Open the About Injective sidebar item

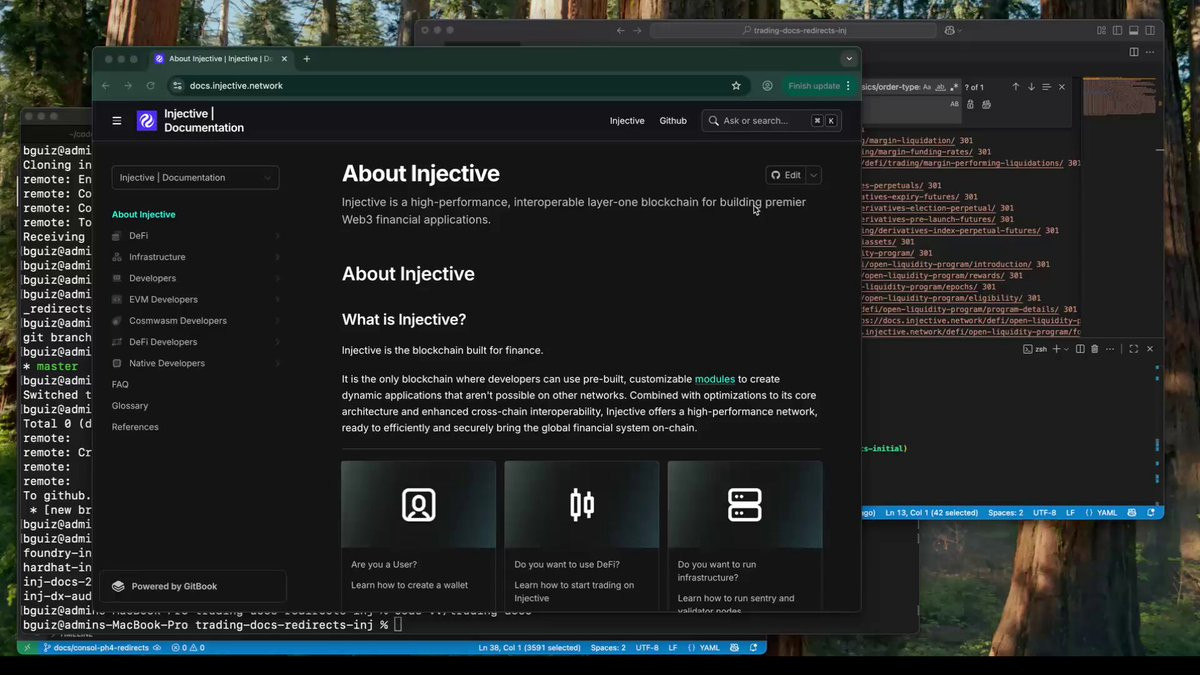pyautogui.click(x=143, y=215)
